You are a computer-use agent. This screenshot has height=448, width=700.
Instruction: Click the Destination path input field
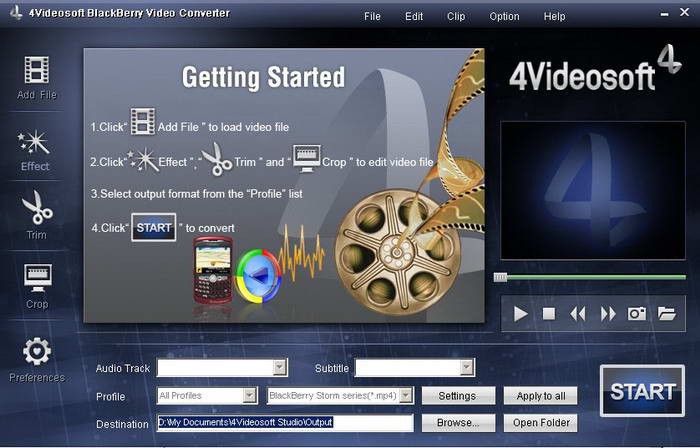click(x=285, y=423)
